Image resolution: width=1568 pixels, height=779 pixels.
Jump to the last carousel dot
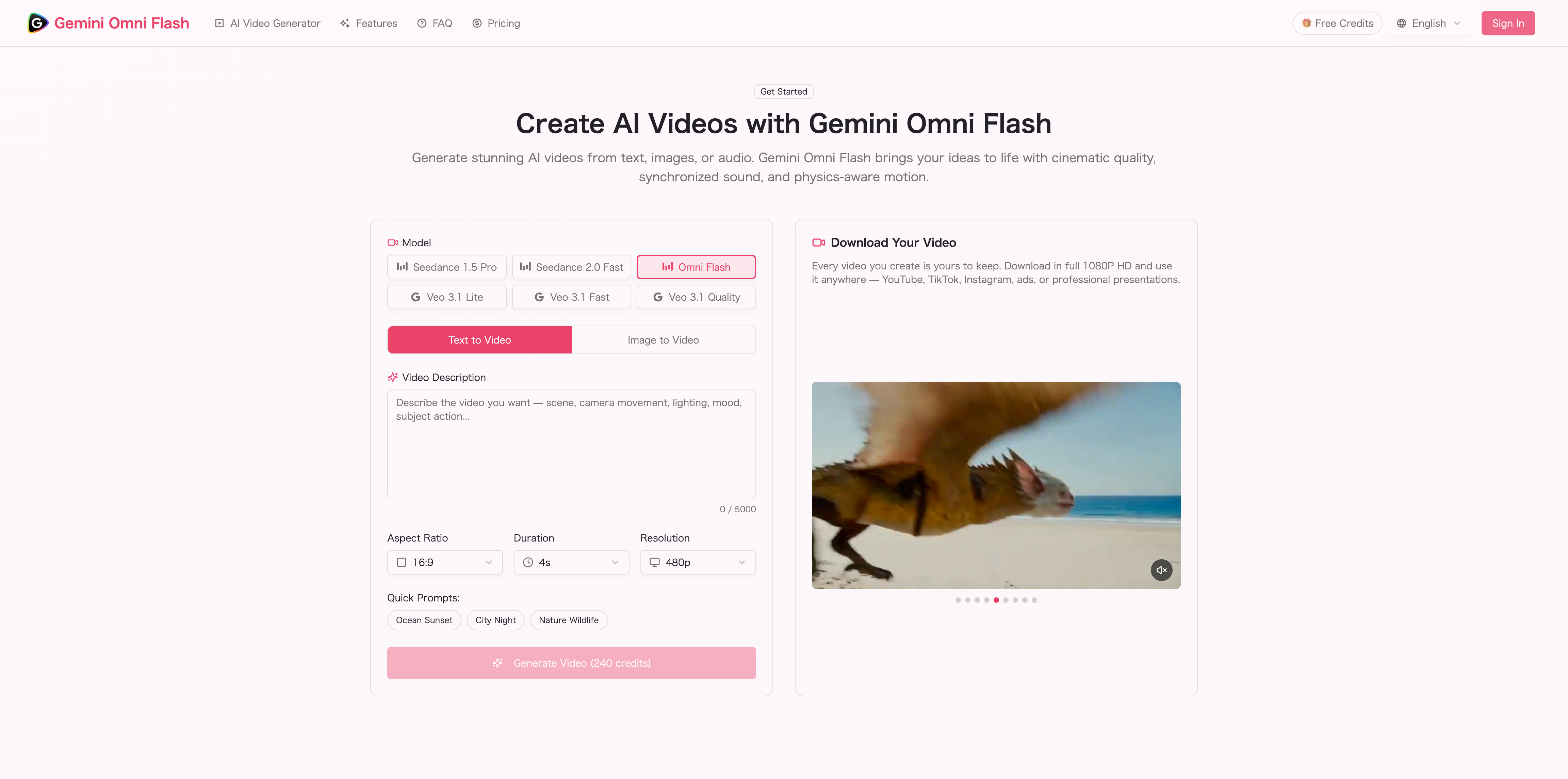coord(1034,600)
